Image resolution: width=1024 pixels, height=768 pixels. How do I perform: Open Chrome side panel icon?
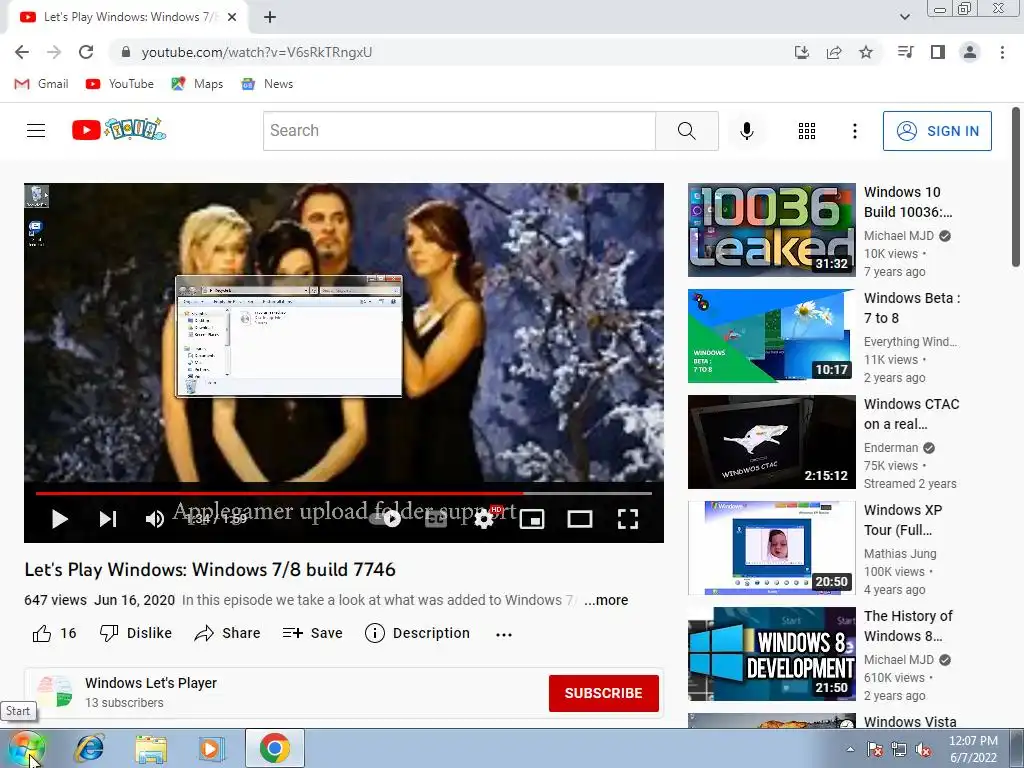[x=938, y=52]
